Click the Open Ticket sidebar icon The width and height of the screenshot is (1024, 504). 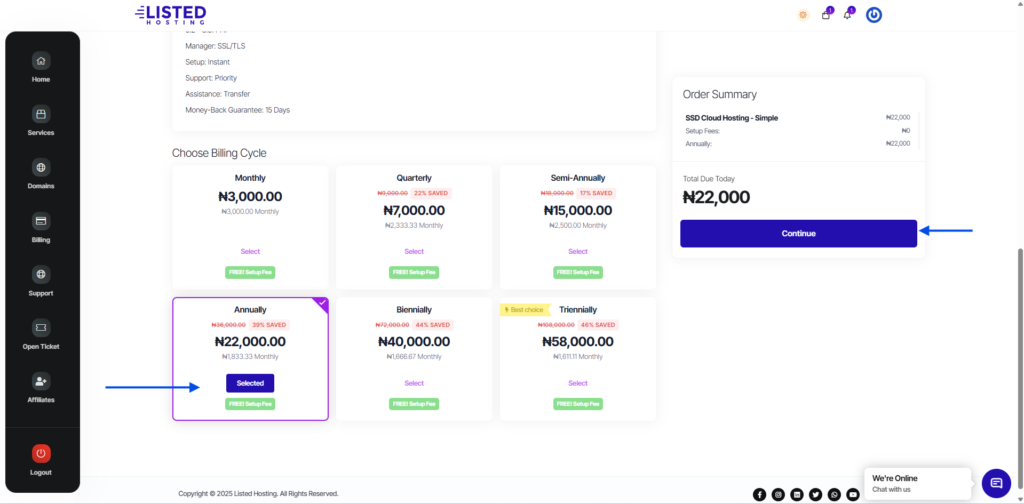pyautogui.click(x=41, y=328)
